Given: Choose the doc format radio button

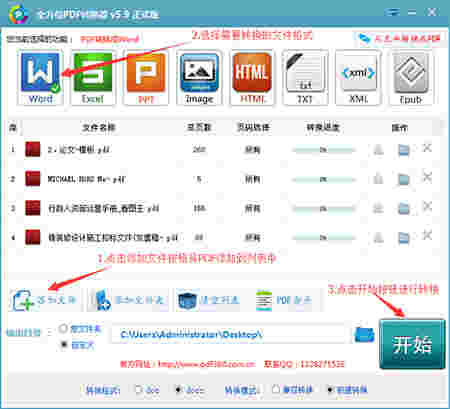Looking at the screenshot, I should point(138,389).
